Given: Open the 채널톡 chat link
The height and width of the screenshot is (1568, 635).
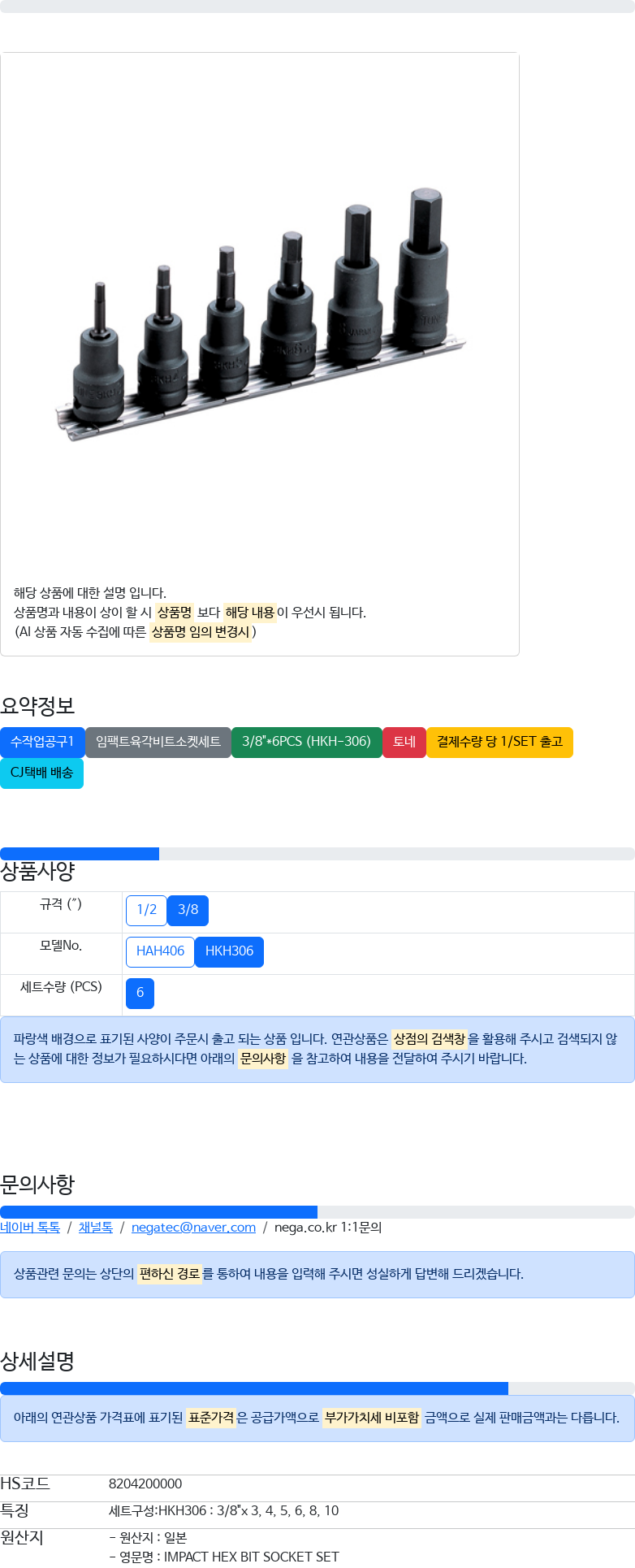Looking at the screenshot, I should 96,1228.
